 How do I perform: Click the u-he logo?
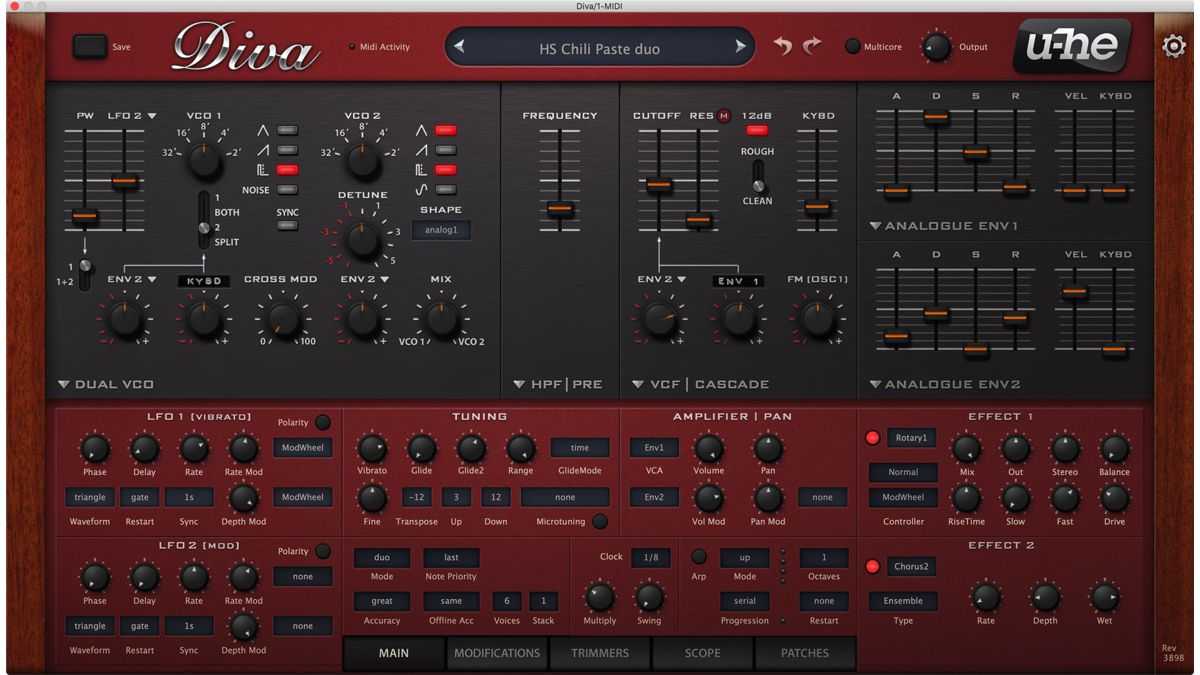click(x=1071, y=45)
